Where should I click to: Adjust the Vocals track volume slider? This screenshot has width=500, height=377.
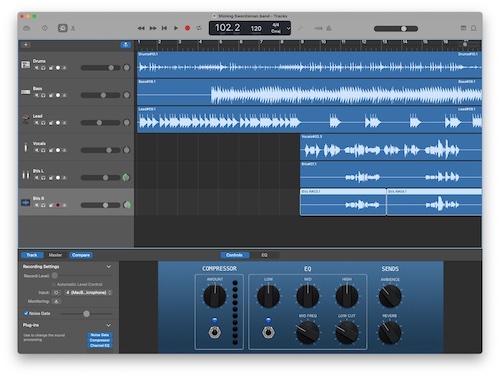coord(100,150)
